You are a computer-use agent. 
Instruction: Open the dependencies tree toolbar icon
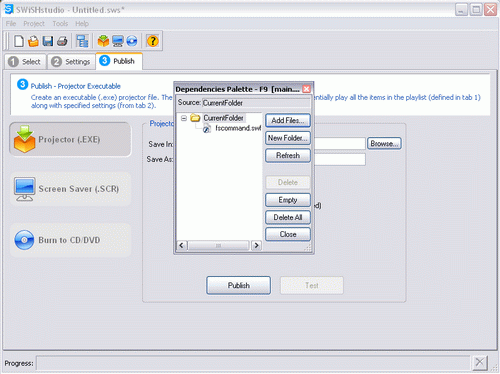coord(82,41)
